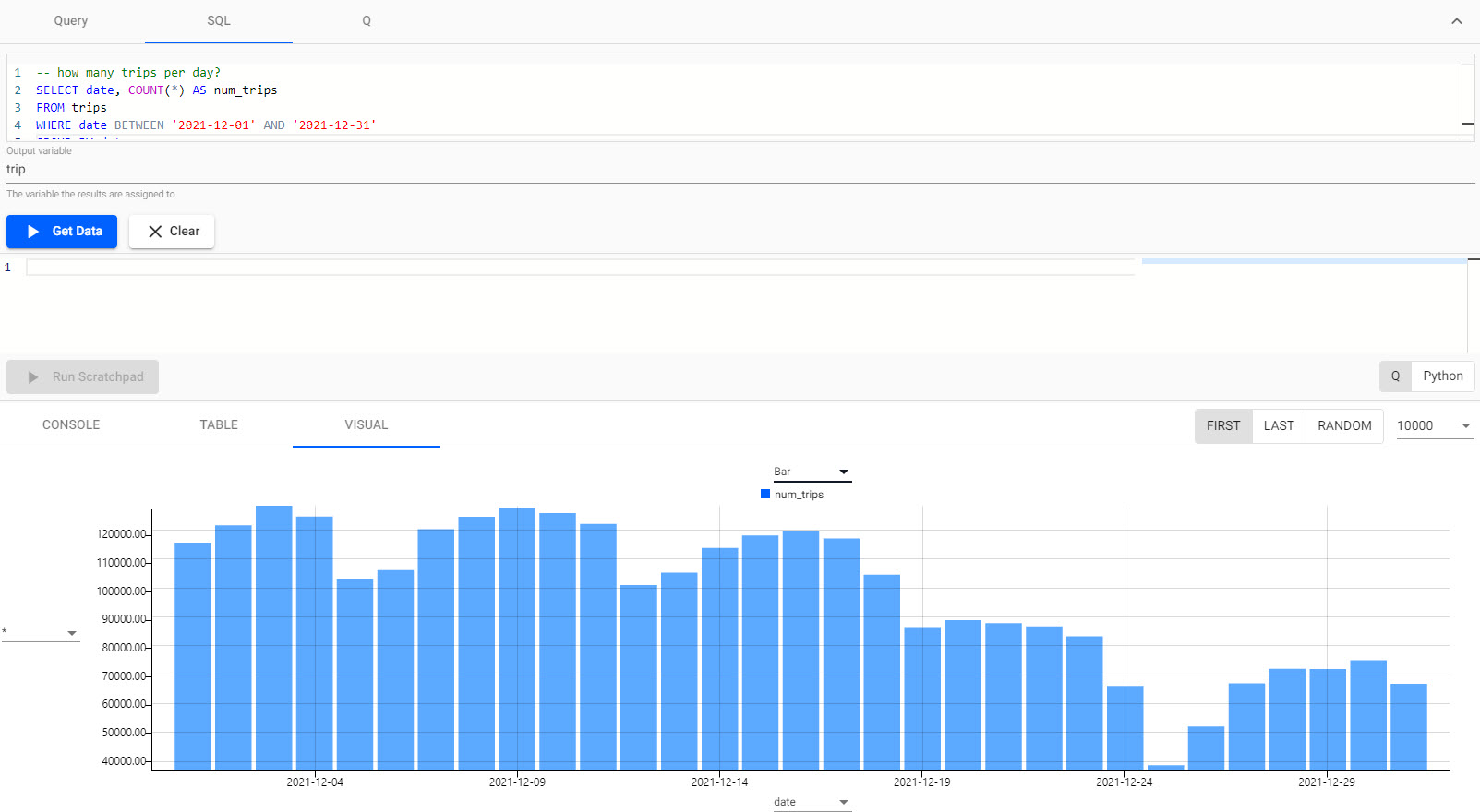Image resolution: width=1480 pixels, height=812 pixels.
Task: Select FIRST rows option
Action: [x=1223, y=425]
